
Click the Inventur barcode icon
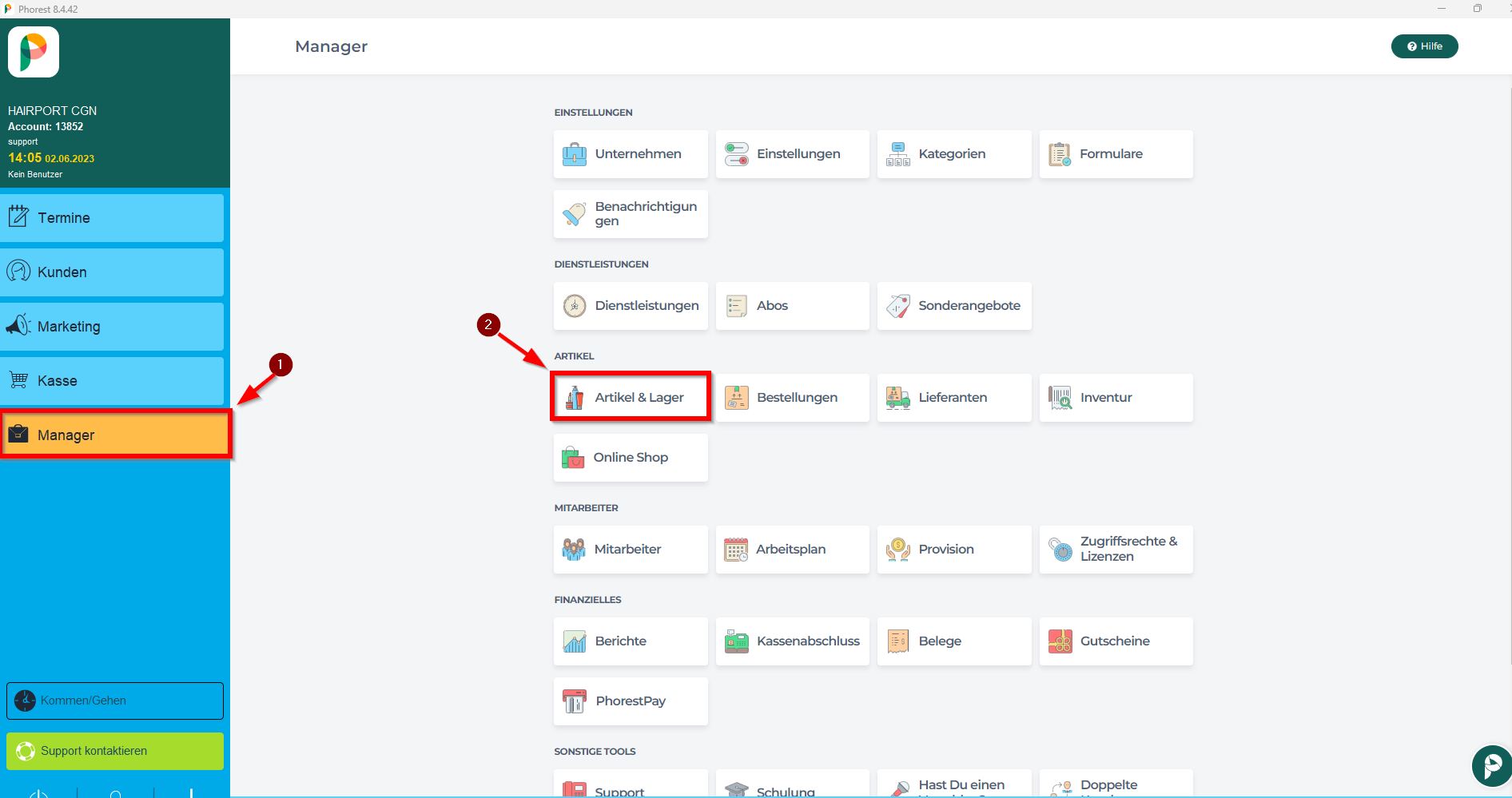[x=1060, y=397]
